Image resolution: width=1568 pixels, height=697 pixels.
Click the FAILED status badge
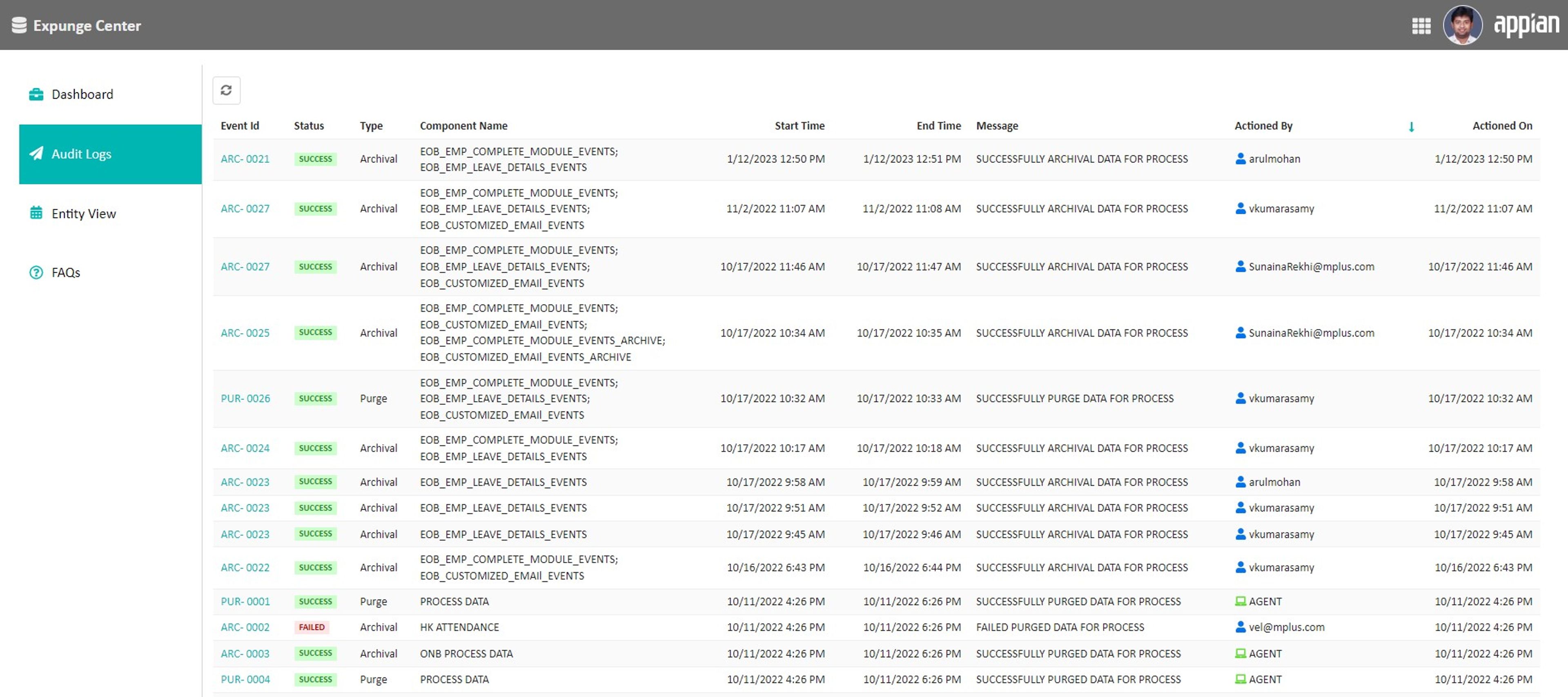click(312, 627)
